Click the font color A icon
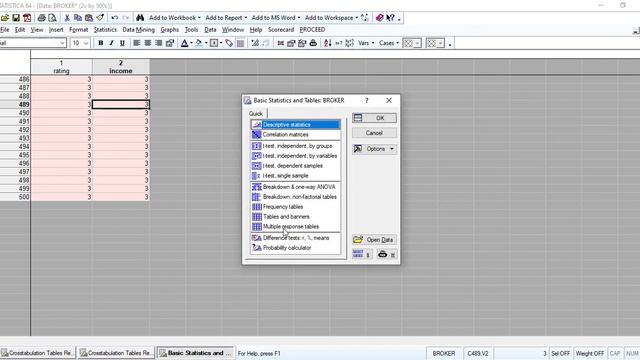Image resolution: width=640 pixels, height=360 pixels. tap(184, 43)
